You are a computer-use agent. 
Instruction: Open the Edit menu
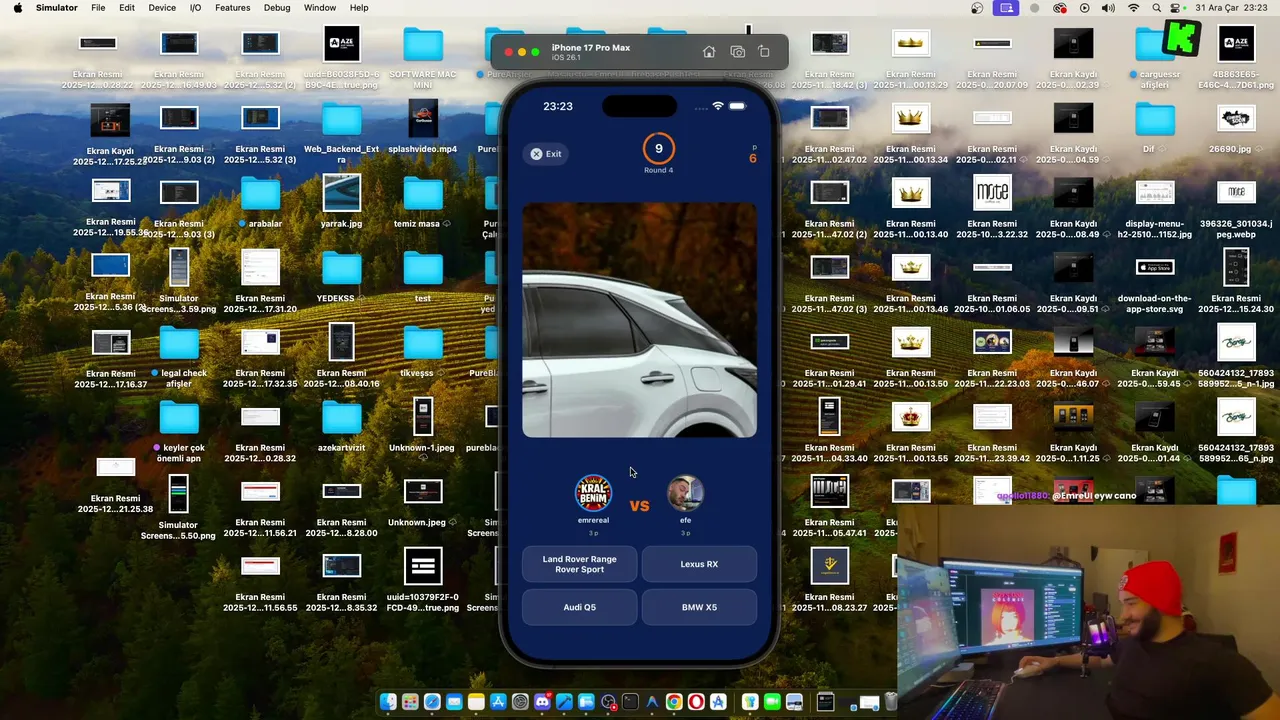point(127,8)
